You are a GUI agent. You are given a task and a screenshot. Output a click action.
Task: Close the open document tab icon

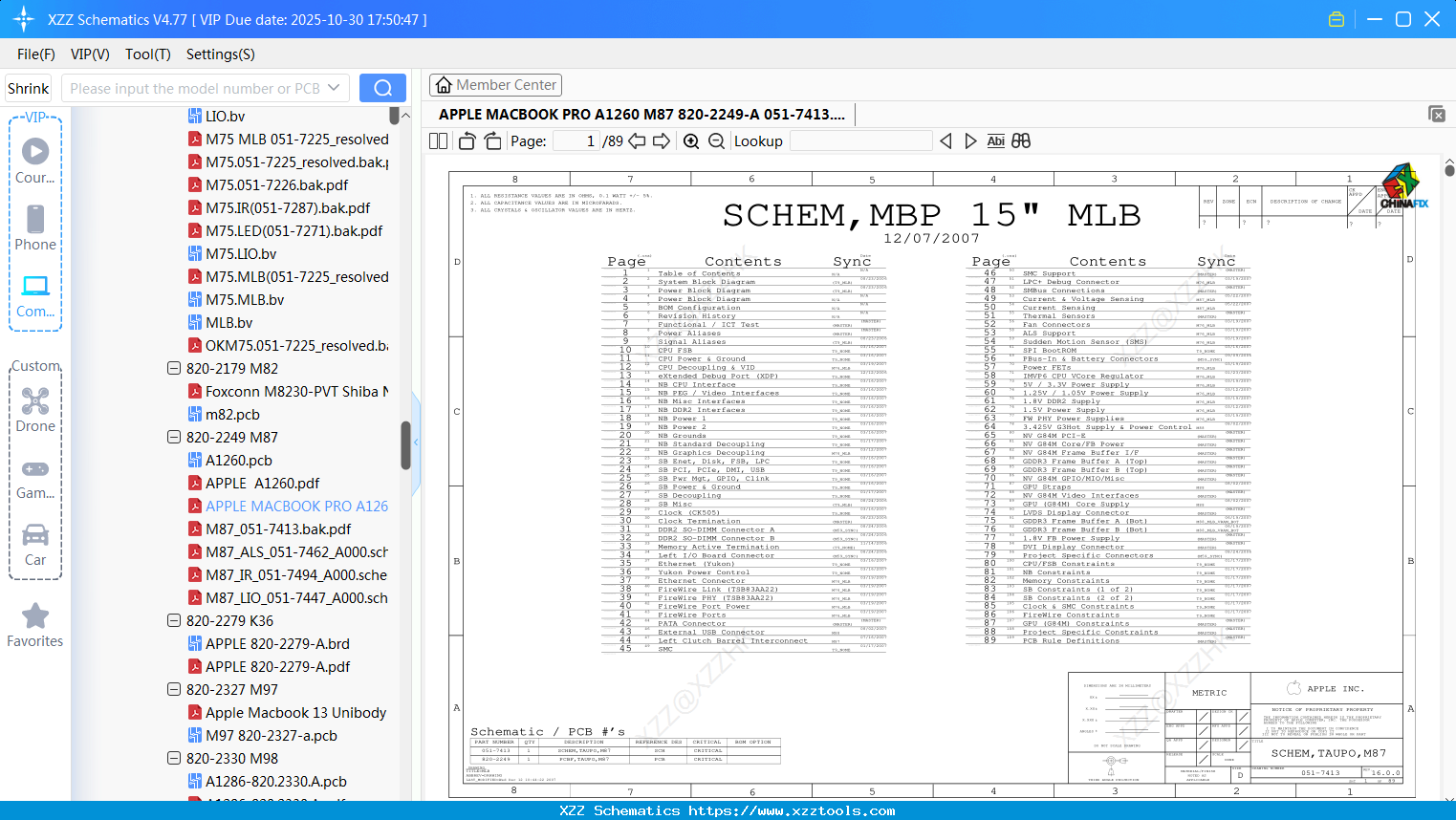(1437, 114)
